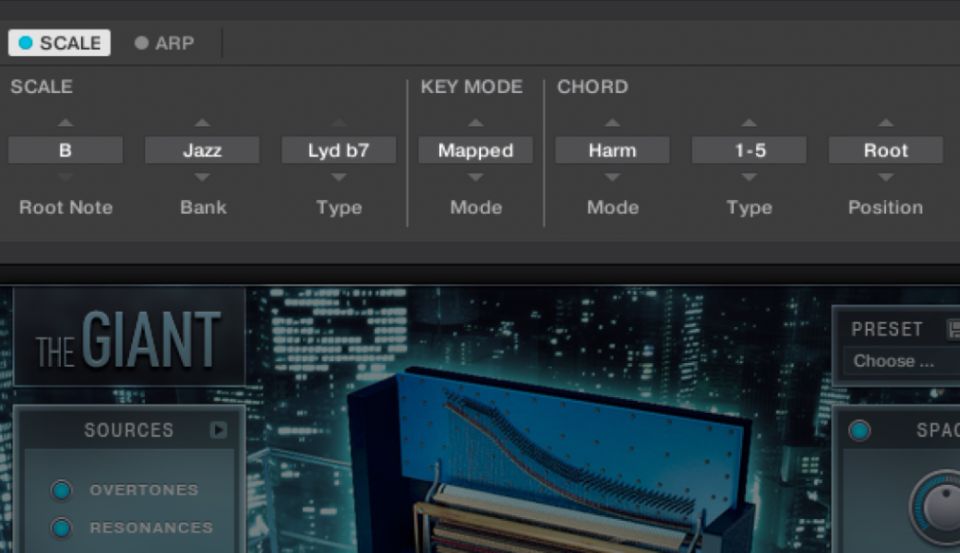Step Bank up with arrow above Jazz

tap(202, 123)
